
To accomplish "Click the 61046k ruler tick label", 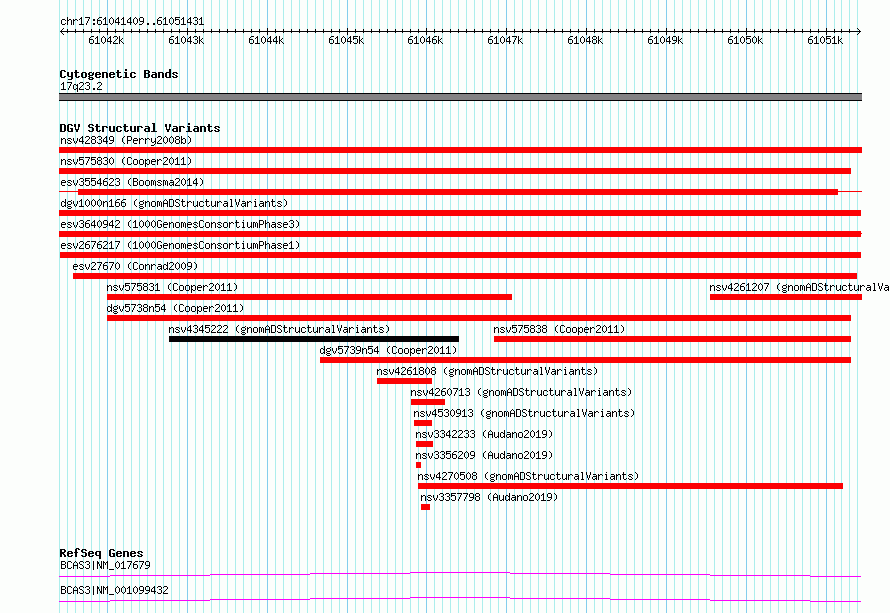I will (x=425, y=40).
